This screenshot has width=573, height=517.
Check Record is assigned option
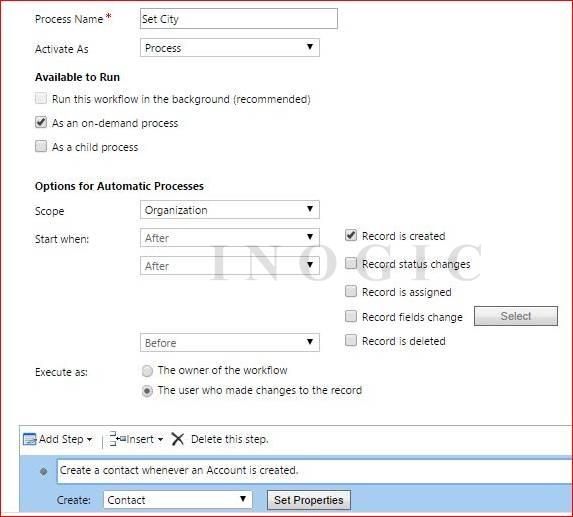coord(351,291)
